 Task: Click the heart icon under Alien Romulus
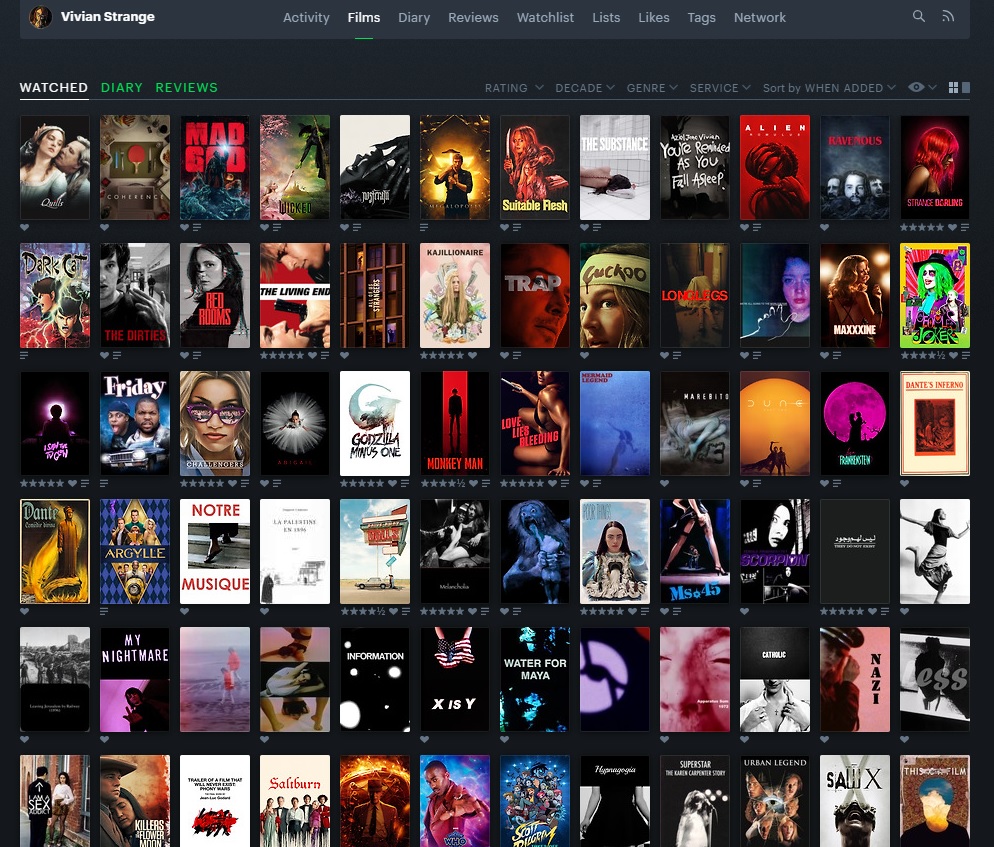[x=744, y=227]
